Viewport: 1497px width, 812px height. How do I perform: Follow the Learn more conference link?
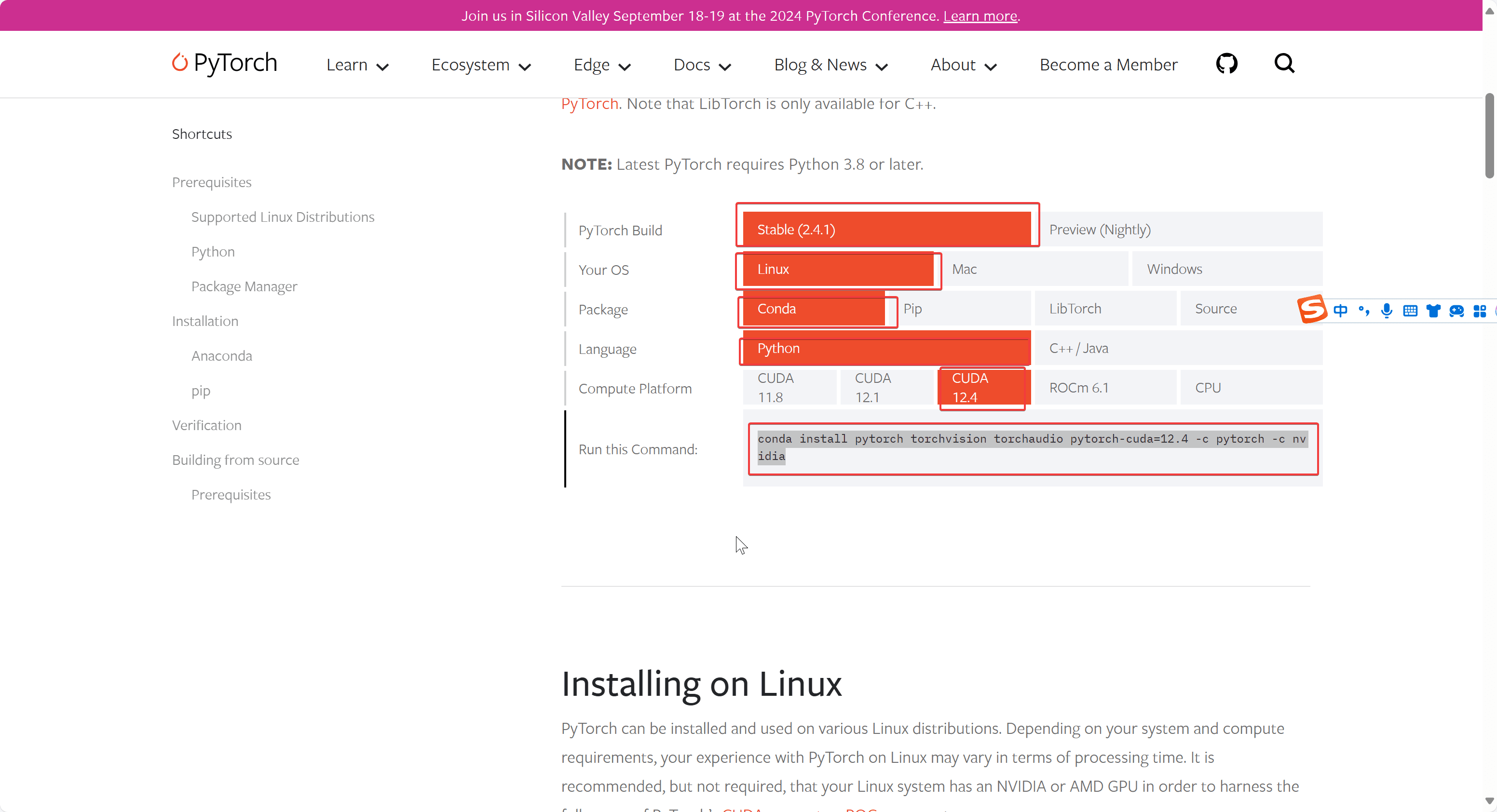(x=980, y=16)
